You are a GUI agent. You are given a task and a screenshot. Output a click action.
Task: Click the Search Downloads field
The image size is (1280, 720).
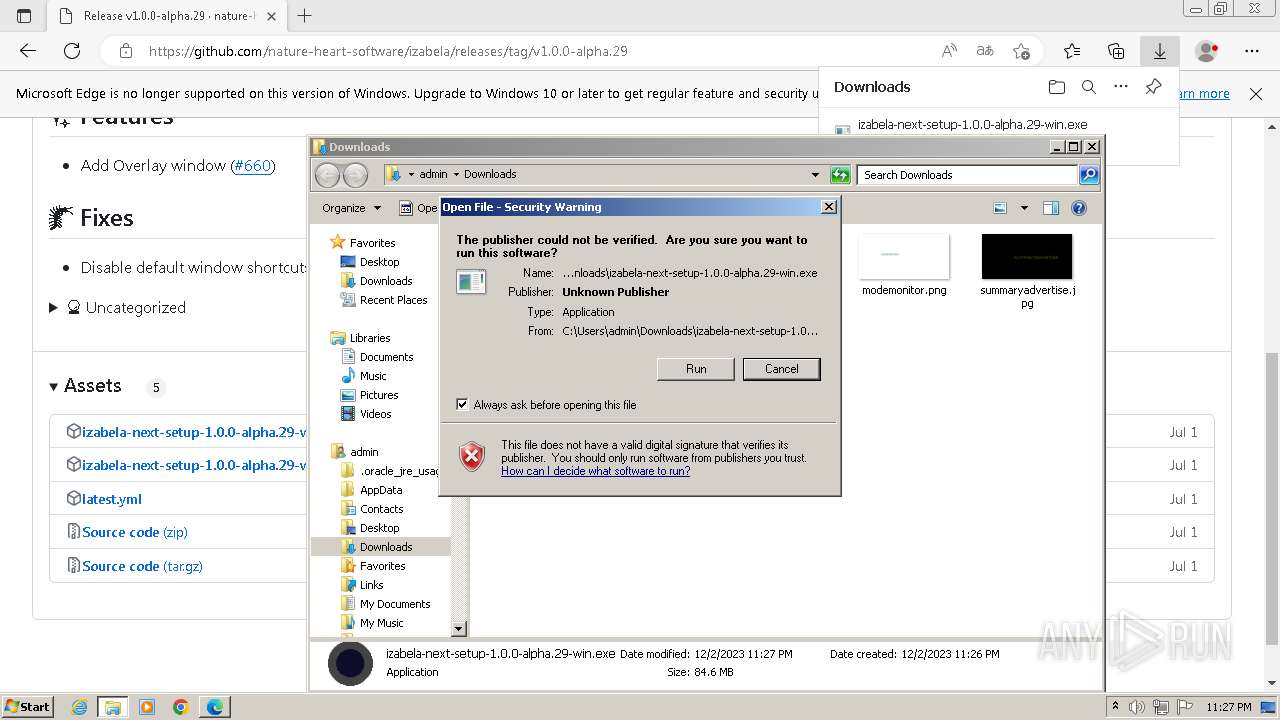966,175
